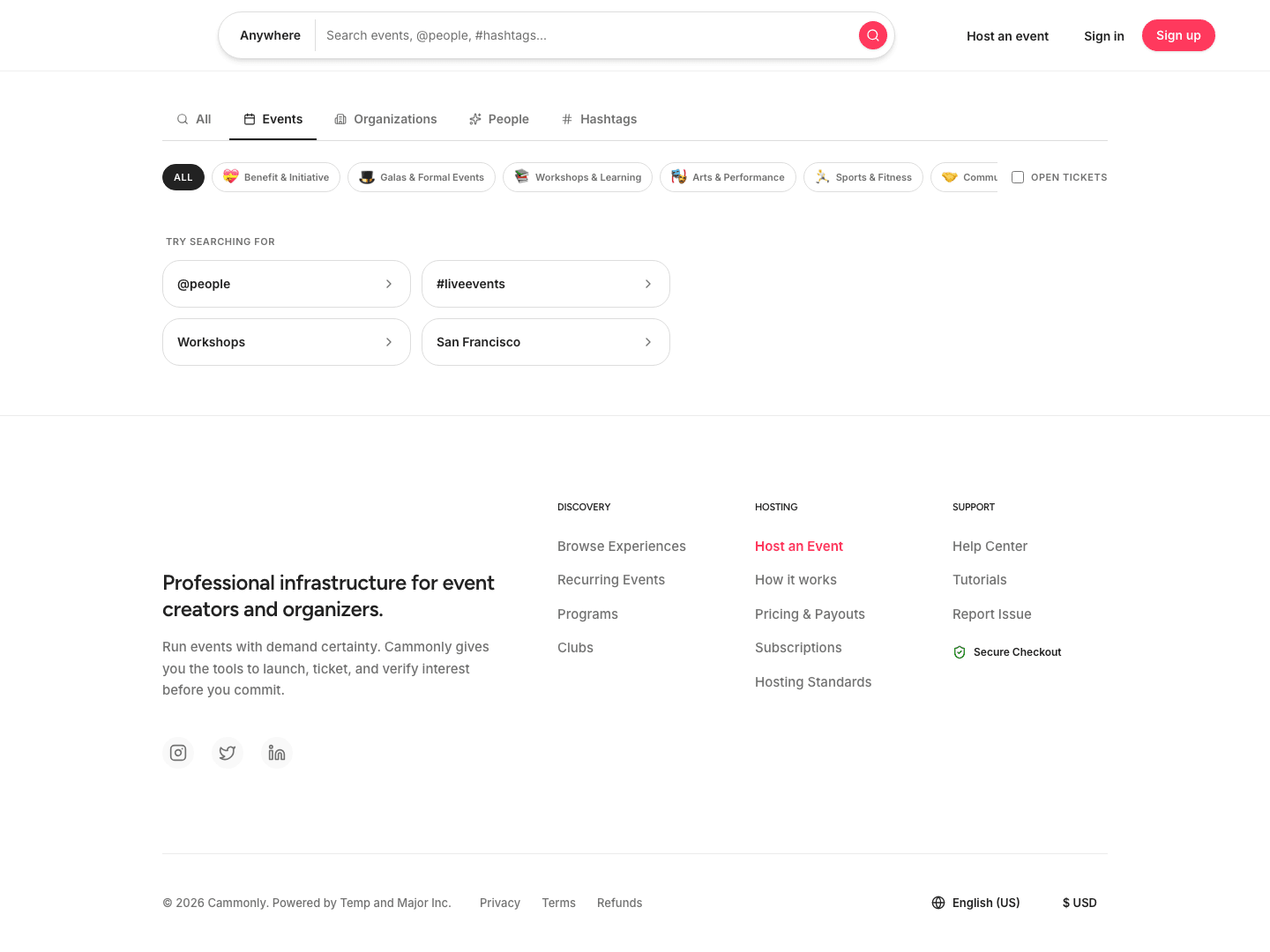The height and width of the screenshot is (952, 1270).
Task: Expand the San Francisco search suggestion
Action: (x=545, y=342)
